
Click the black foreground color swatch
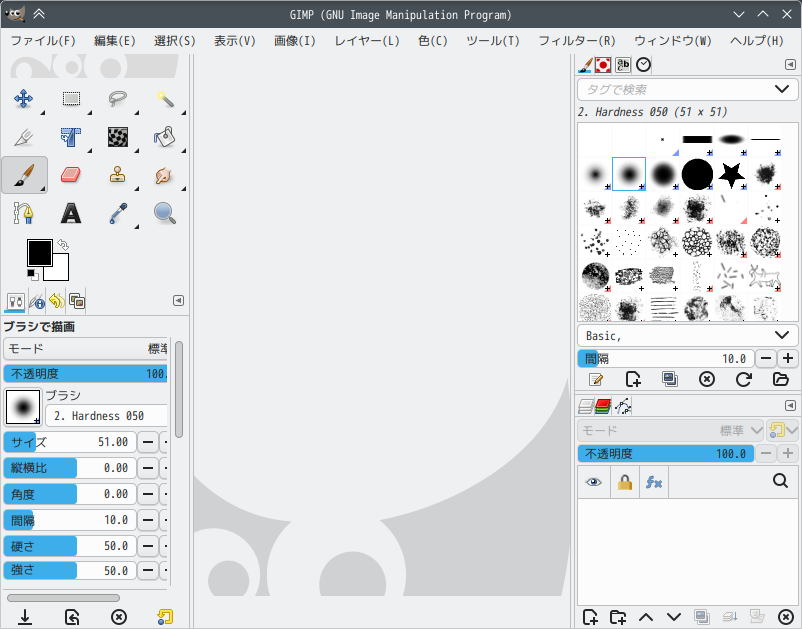coord(39,252)
